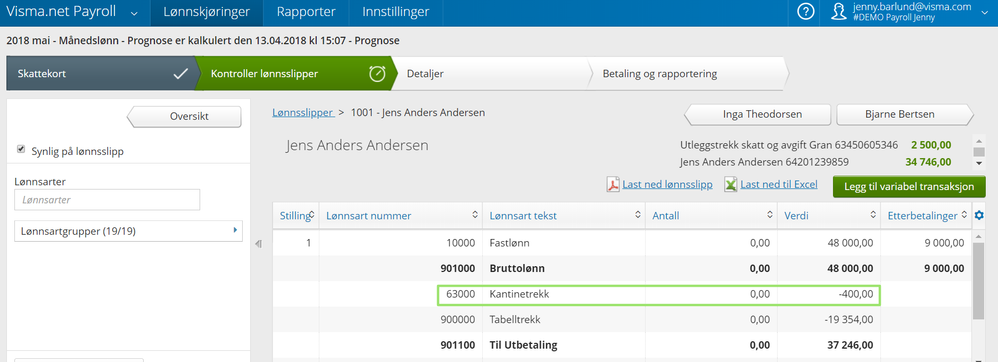
Task: Click the user profile avatar icon
Action: point(840,12)
